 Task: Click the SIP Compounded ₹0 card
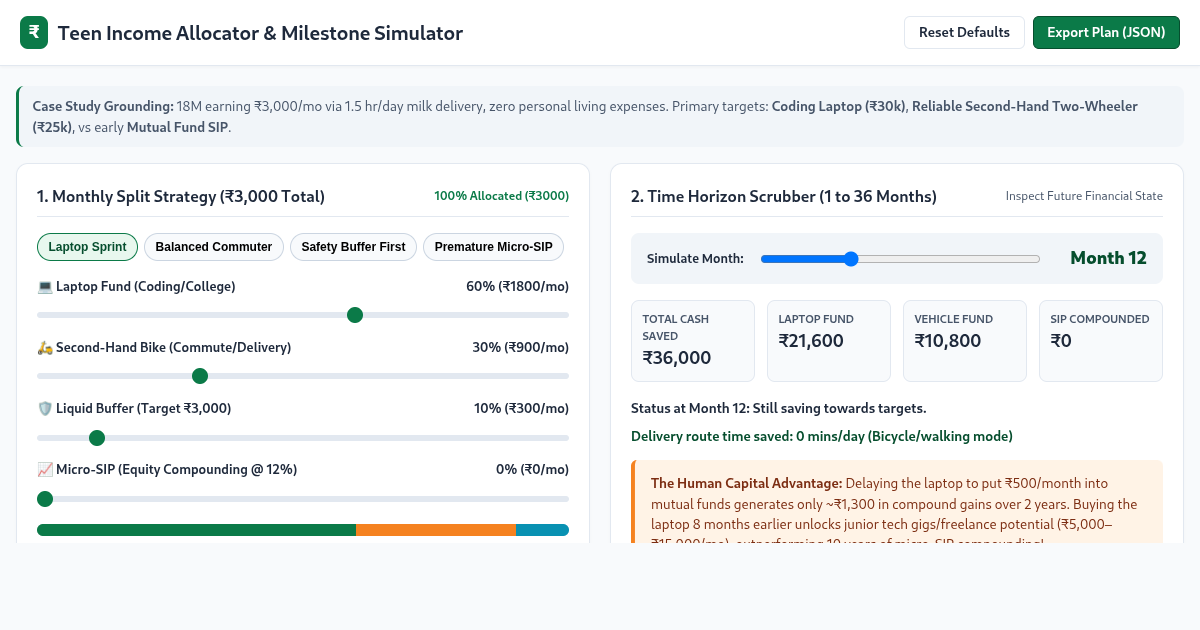1101,341
